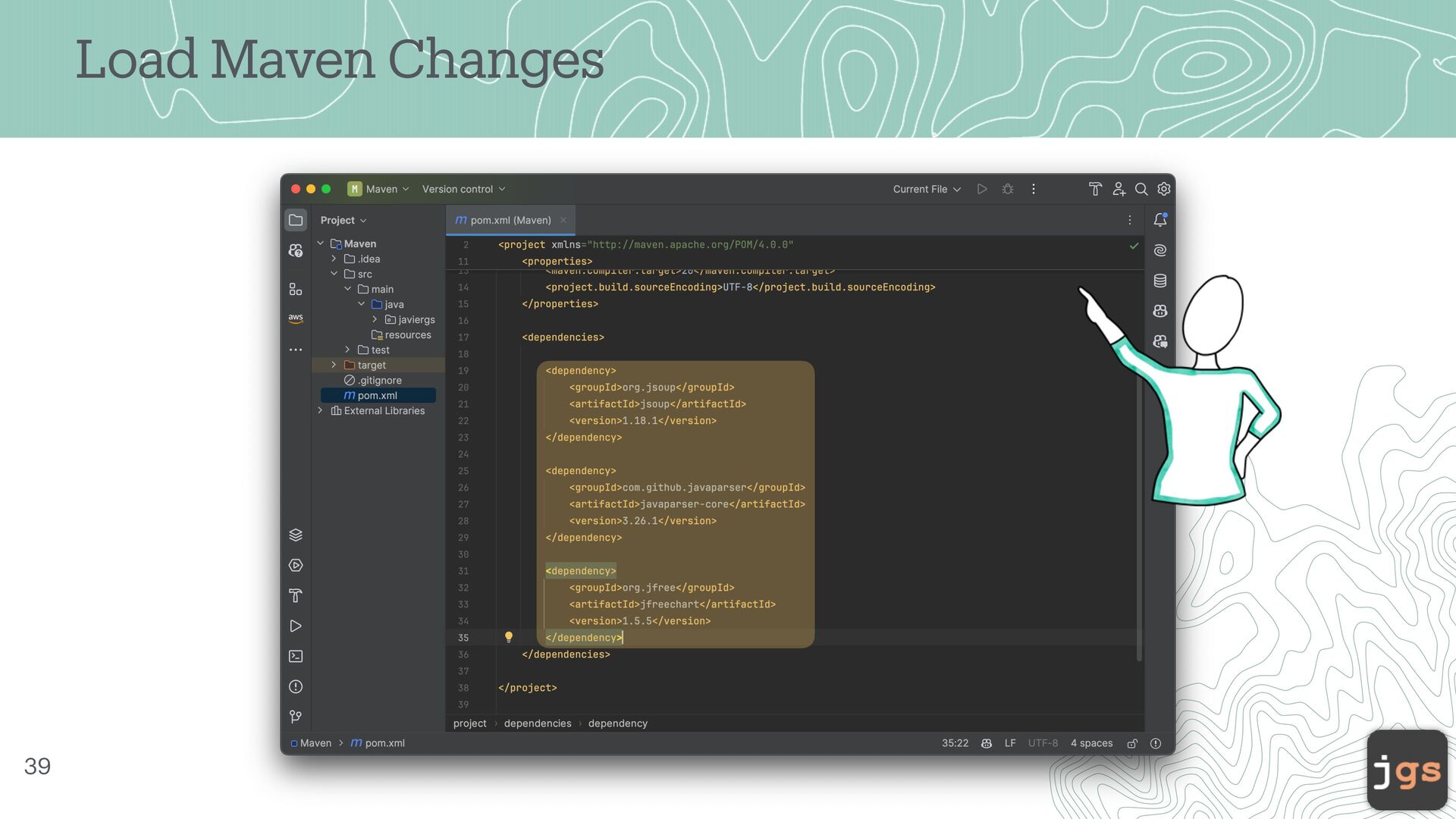The width and height of the screenshot is (1456, 819).
Task: Open the AI Assistant spiral icon
Action: (x=1160, y=250)
